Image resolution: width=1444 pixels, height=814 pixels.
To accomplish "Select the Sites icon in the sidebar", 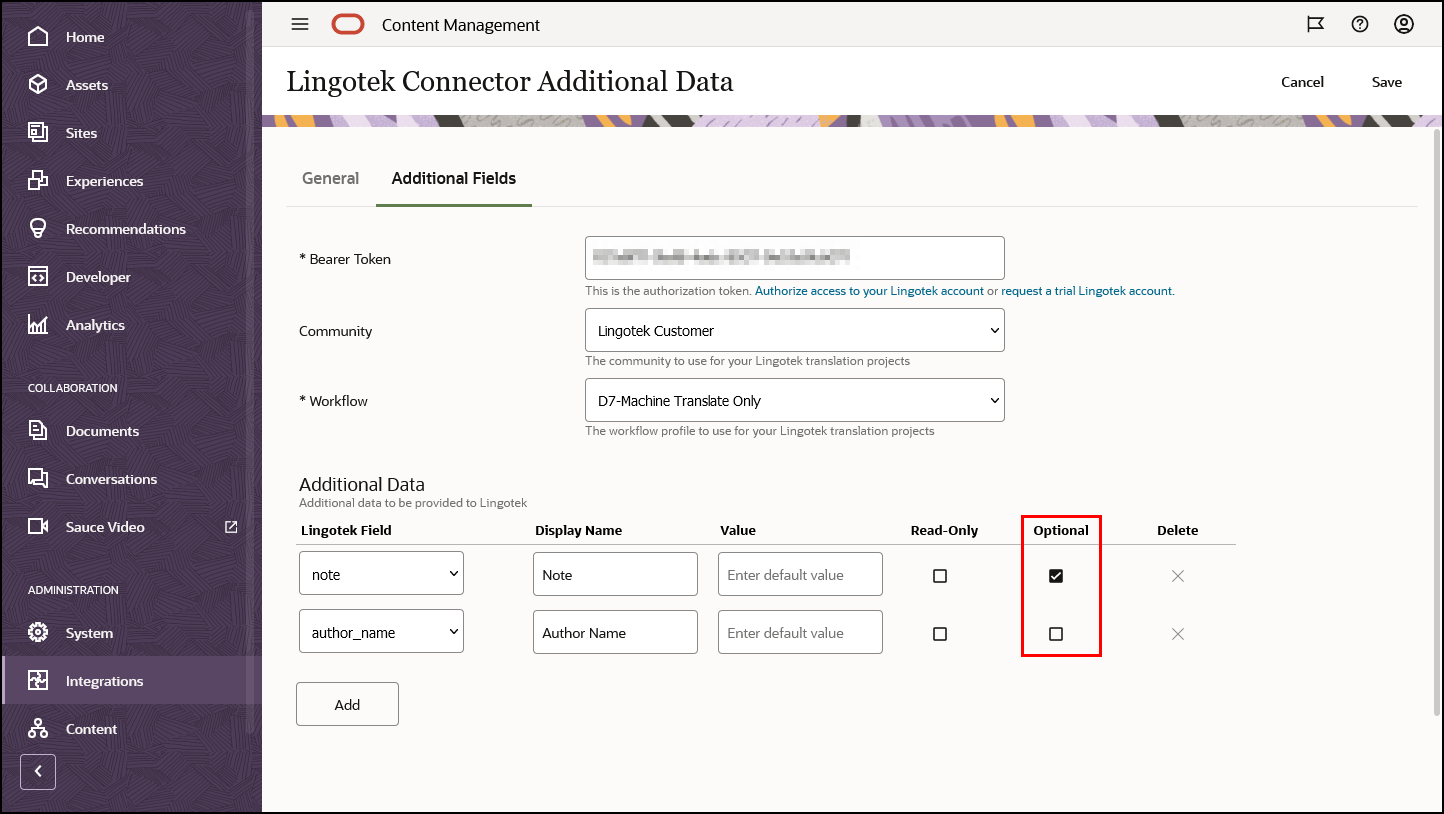I will (x=81, y=132).
